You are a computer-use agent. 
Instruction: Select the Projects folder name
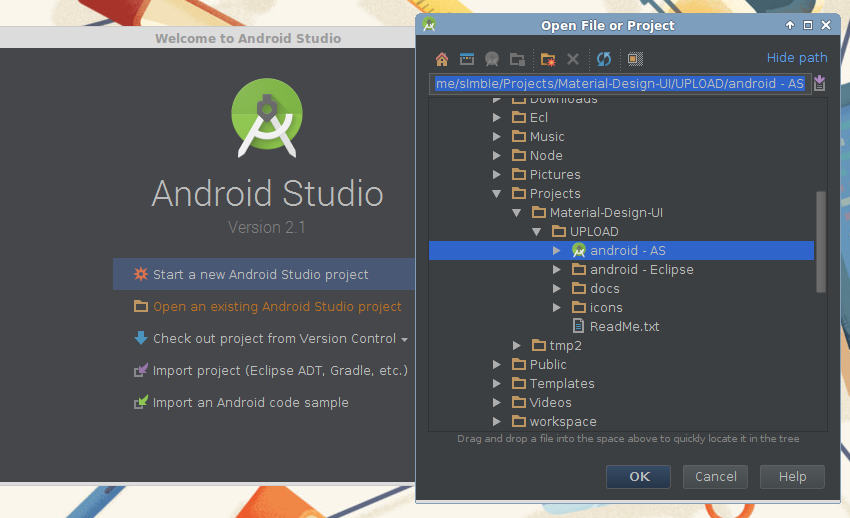[555, 193]
